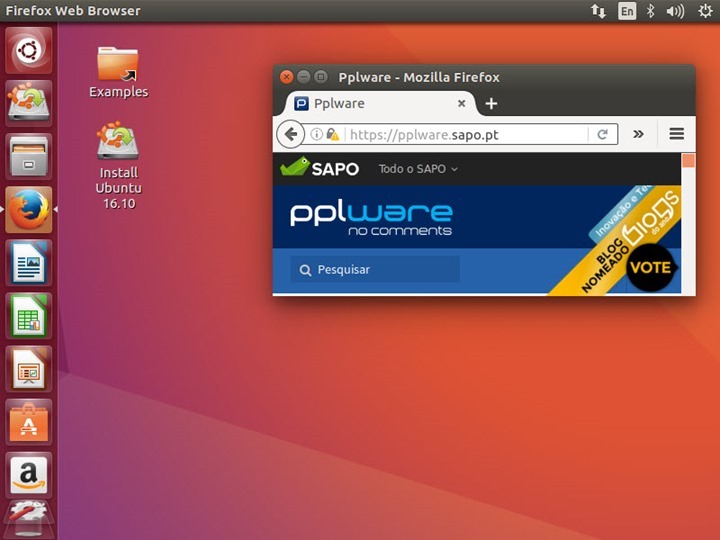The image size is (720, 540).
Task: Click the Firefox back arrow button
Action: (x=290, y=134)
